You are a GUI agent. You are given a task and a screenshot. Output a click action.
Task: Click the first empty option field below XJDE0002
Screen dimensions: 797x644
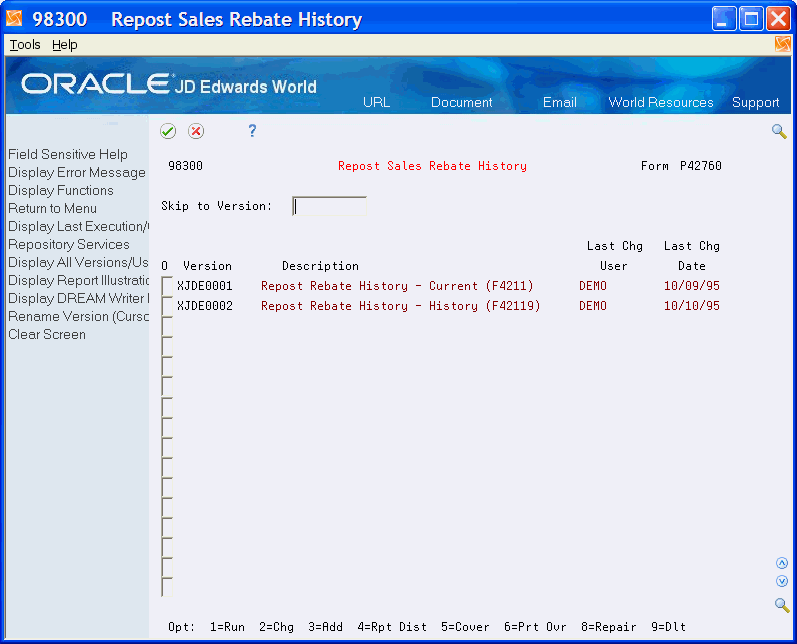[167, 326]
